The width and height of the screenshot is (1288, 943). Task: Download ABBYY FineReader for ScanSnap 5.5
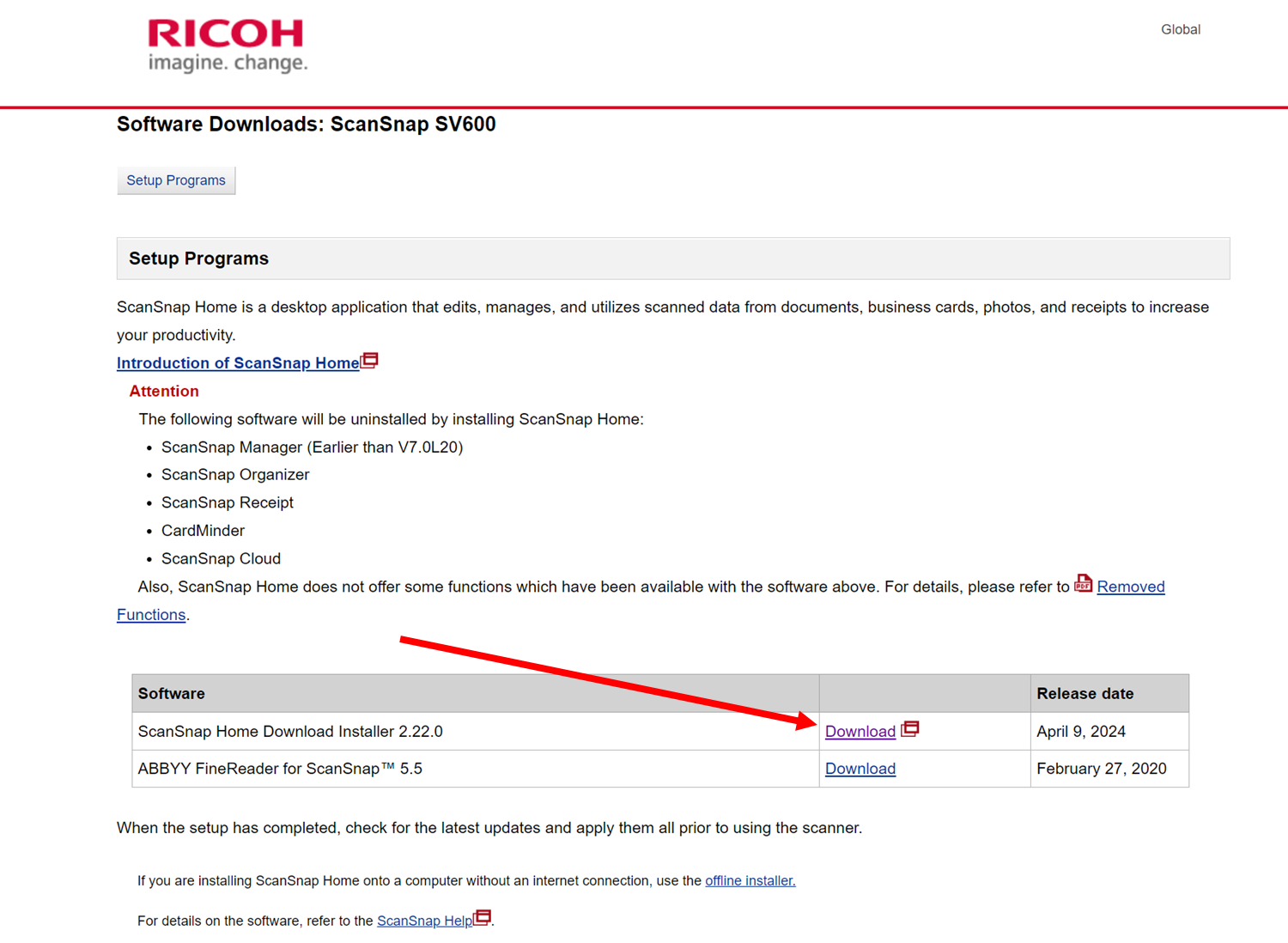860,769
